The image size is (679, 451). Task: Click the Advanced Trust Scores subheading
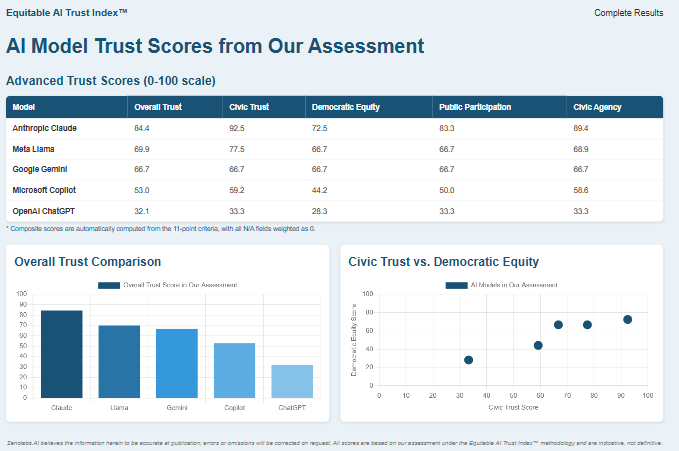tap(111, 81)
